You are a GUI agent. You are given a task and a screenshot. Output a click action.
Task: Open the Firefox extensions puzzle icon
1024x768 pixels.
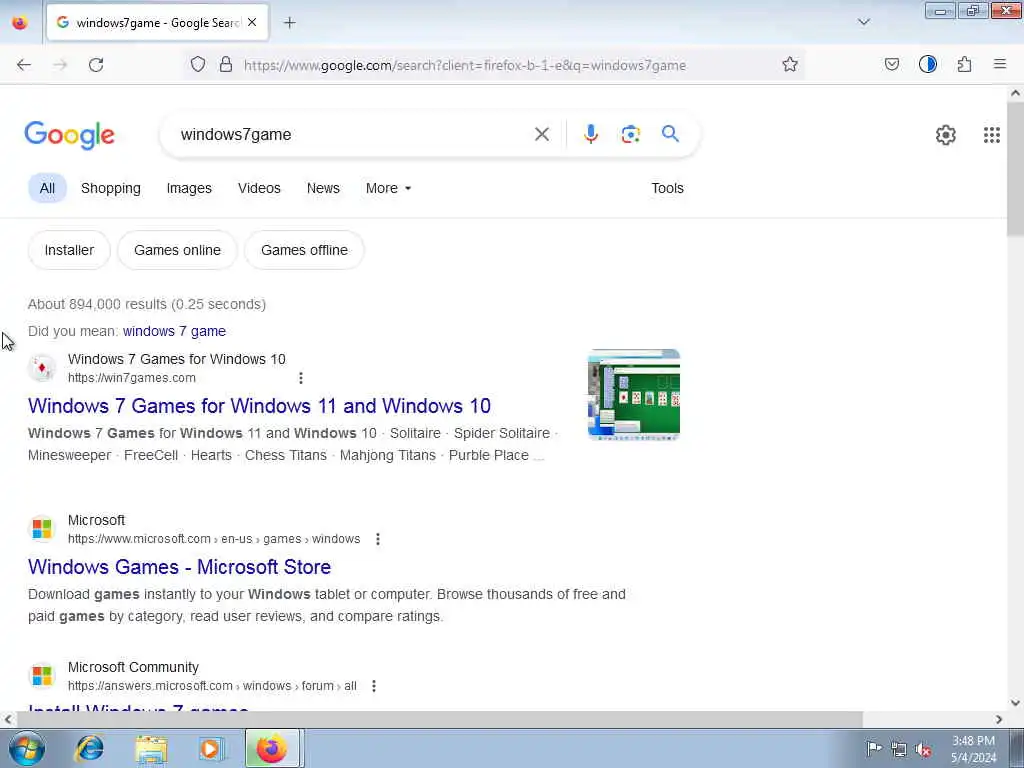click(965, 64)
